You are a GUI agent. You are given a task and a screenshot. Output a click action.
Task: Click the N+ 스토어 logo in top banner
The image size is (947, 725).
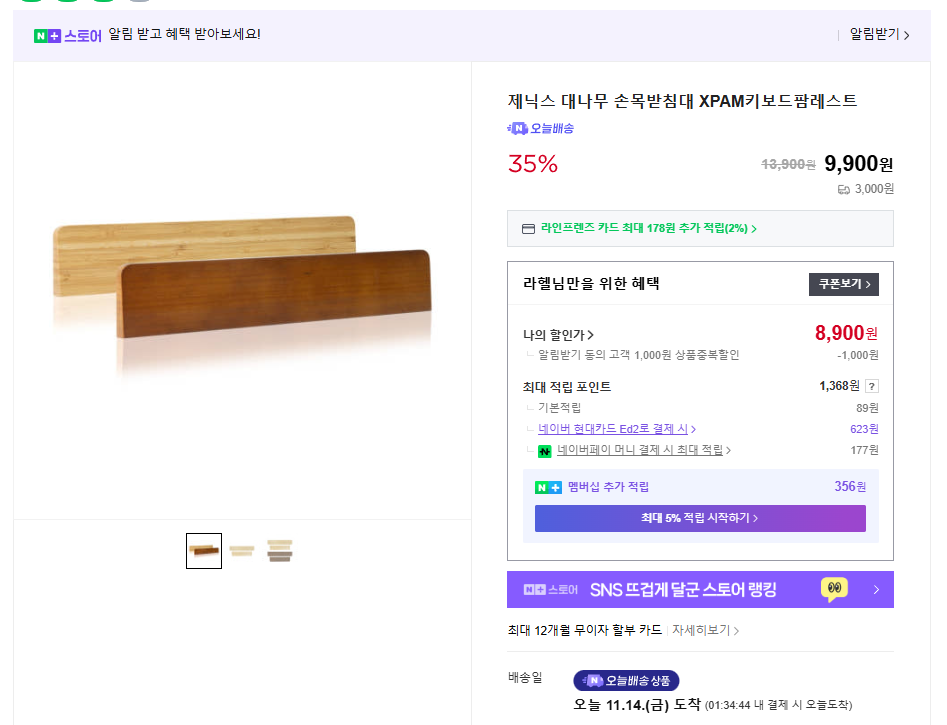[x=67, y=35]
